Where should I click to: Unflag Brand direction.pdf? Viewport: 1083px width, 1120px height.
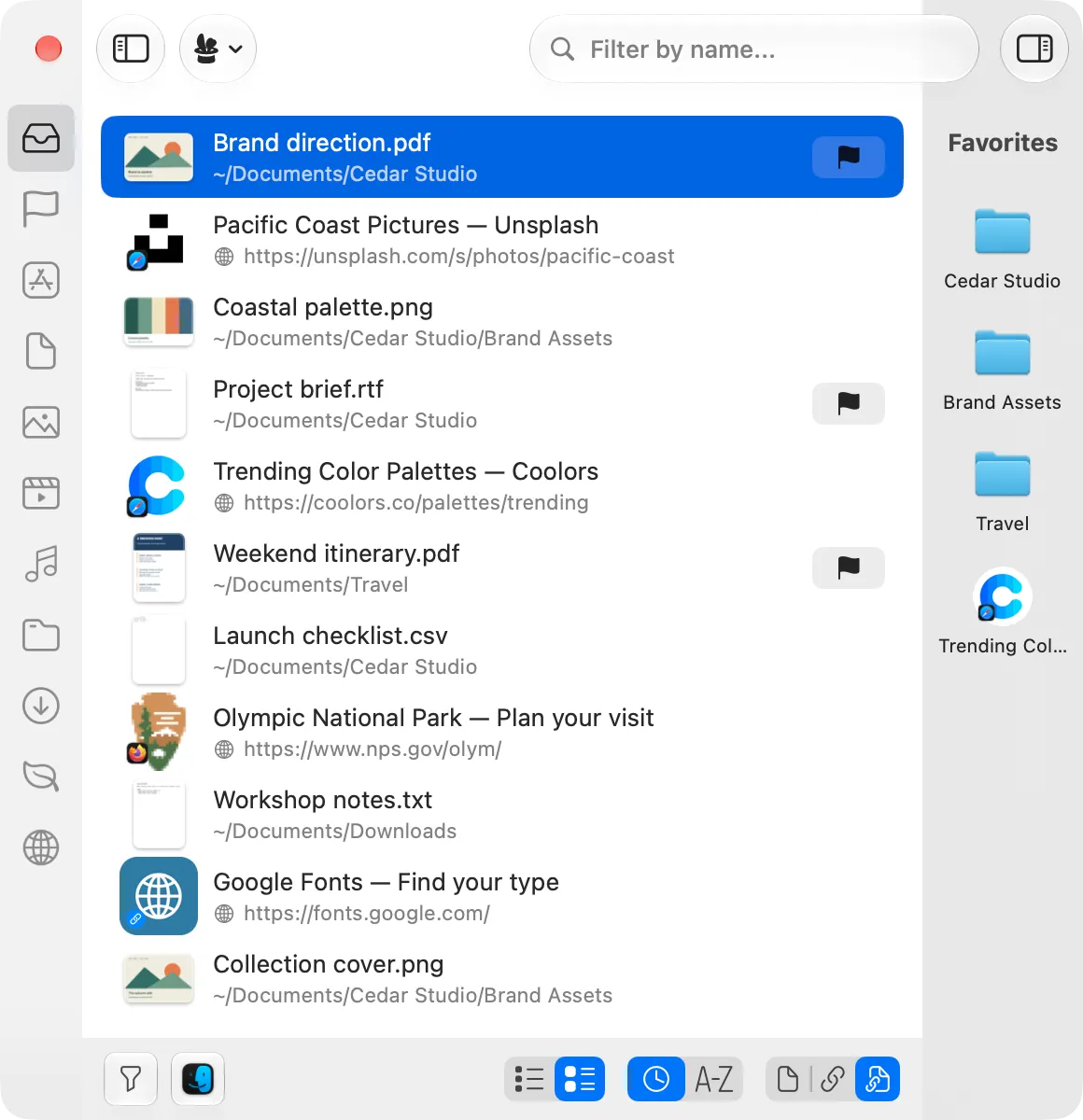(849, 157)
